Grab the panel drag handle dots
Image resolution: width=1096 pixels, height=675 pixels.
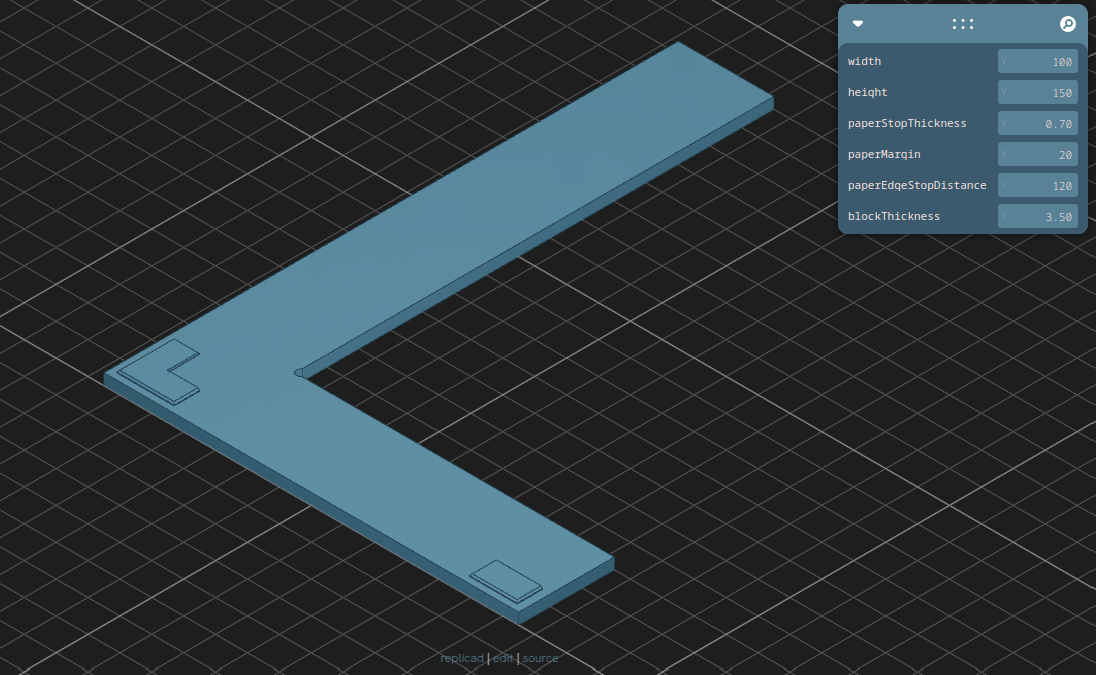962,24
